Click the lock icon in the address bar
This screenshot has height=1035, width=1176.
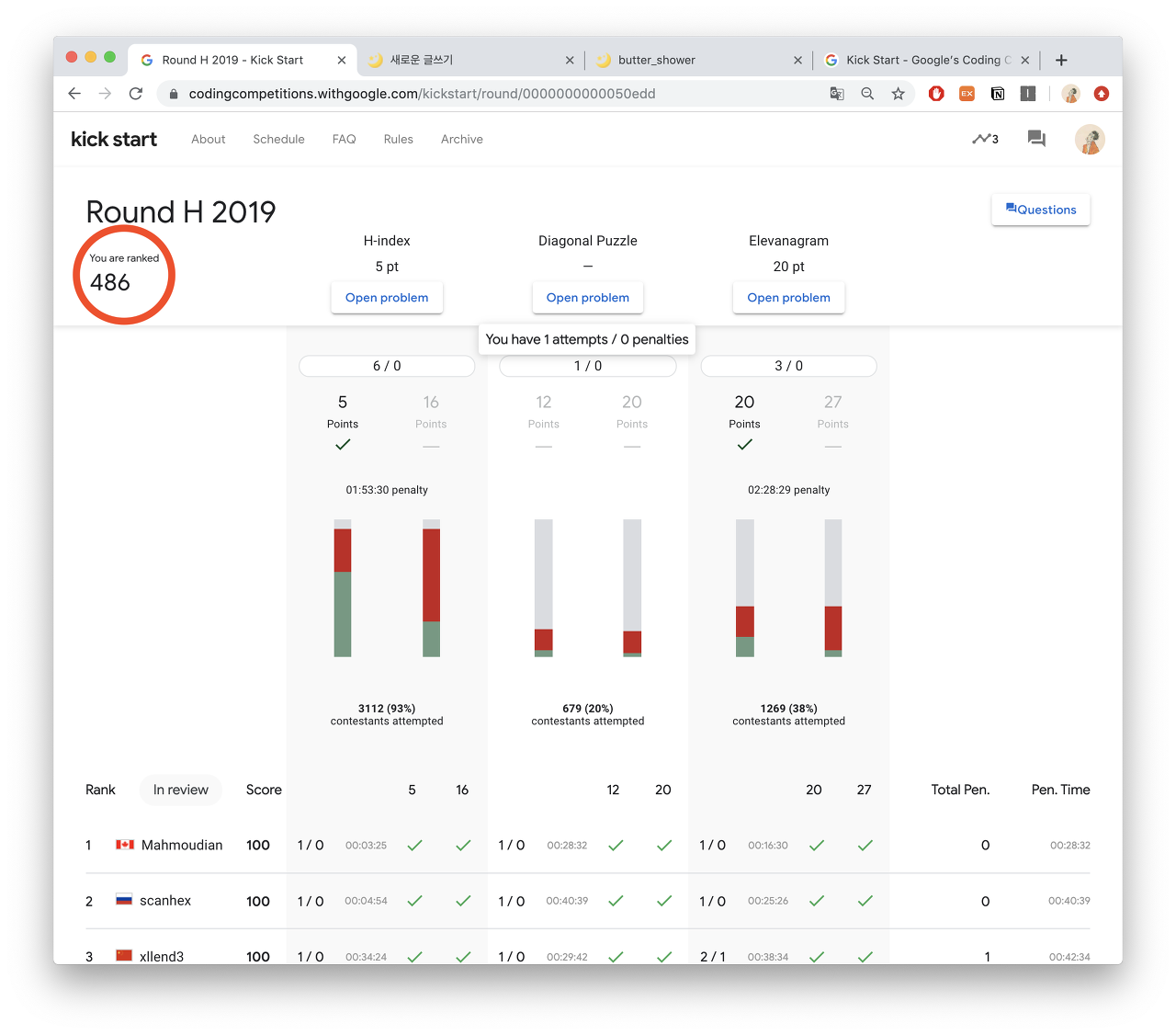(174, 94)
